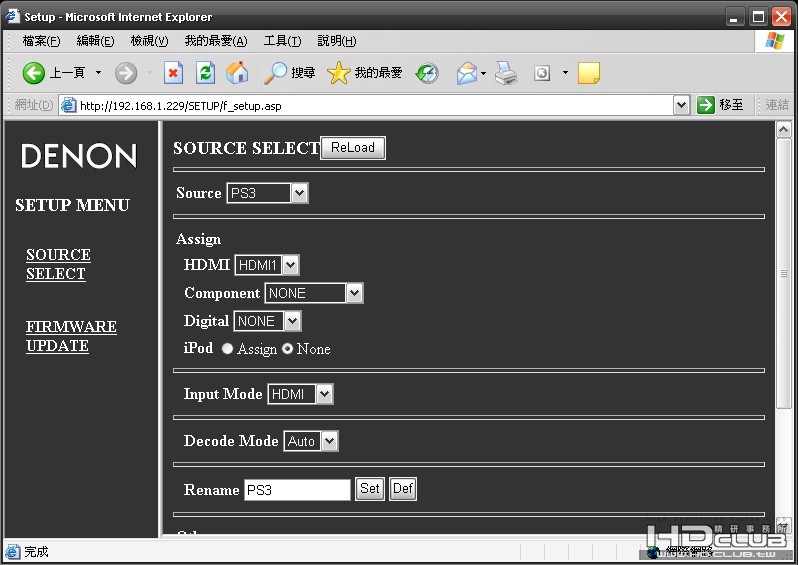
Task: Open the SOURCE SELECT sidebar link
Action: 59,264
